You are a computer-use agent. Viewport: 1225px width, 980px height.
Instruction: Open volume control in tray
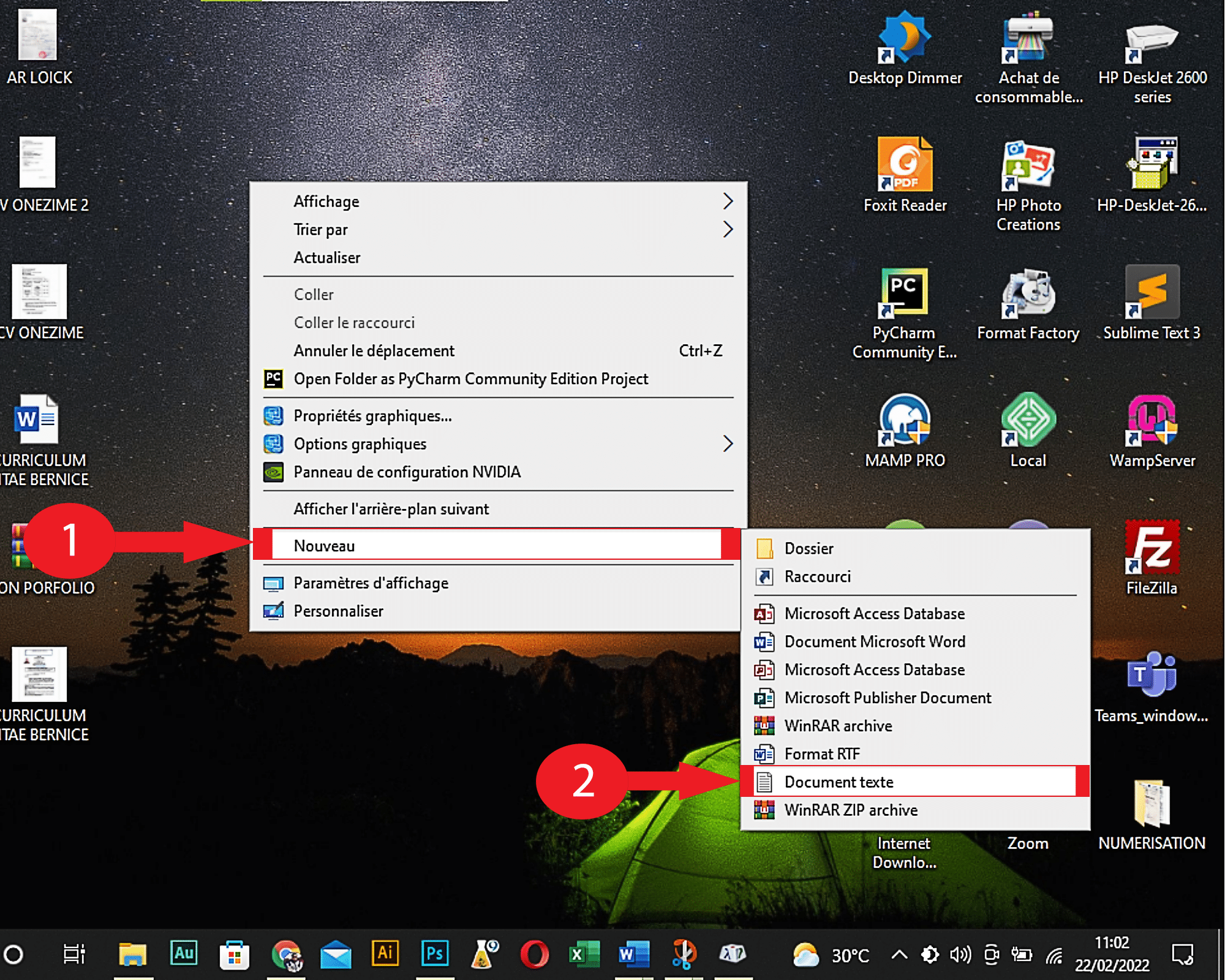tap(960, 955)
